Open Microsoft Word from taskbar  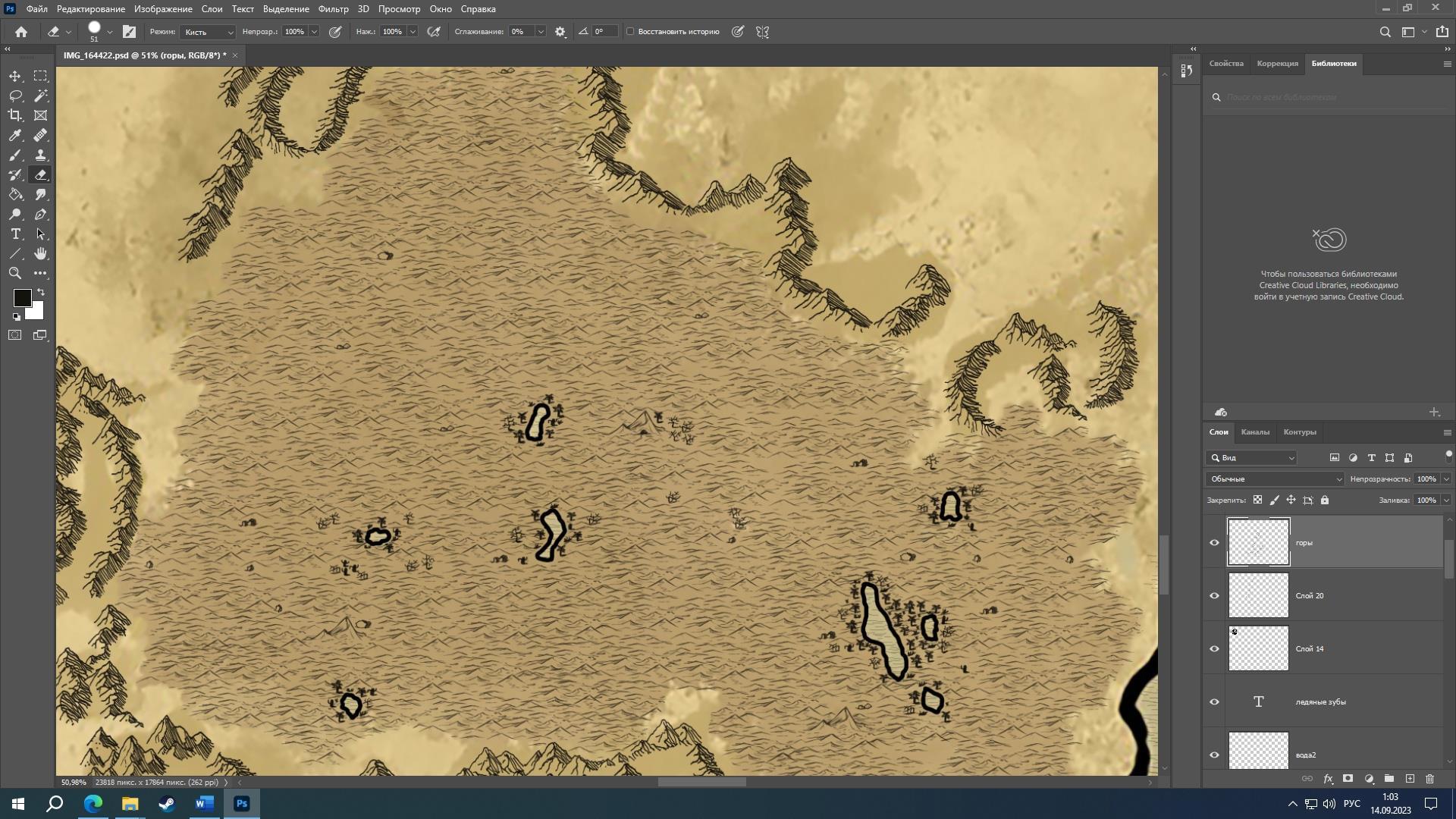coord(204,803)
